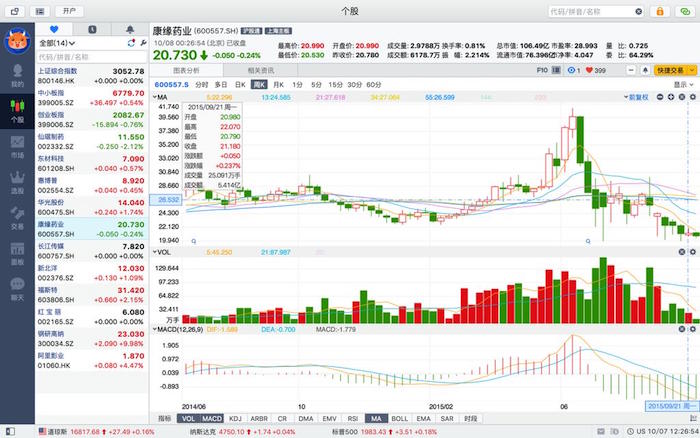The width and height of the screenshot is (700, 438).
Task: Collapse the VOL panel chevron
Action: click(154, 252)
